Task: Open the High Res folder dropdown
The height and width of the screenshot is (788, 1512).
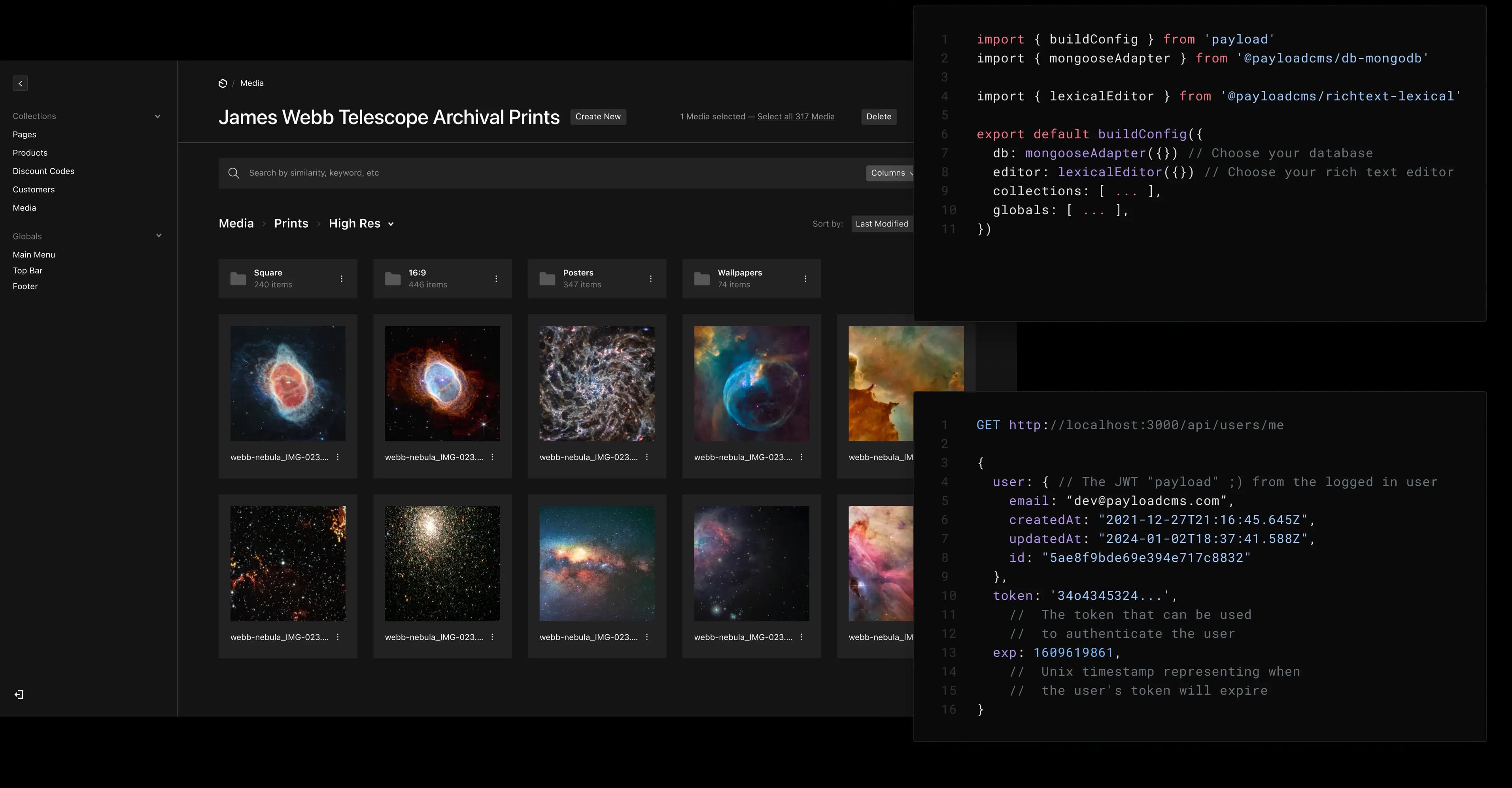Action: tap(391, 224)
